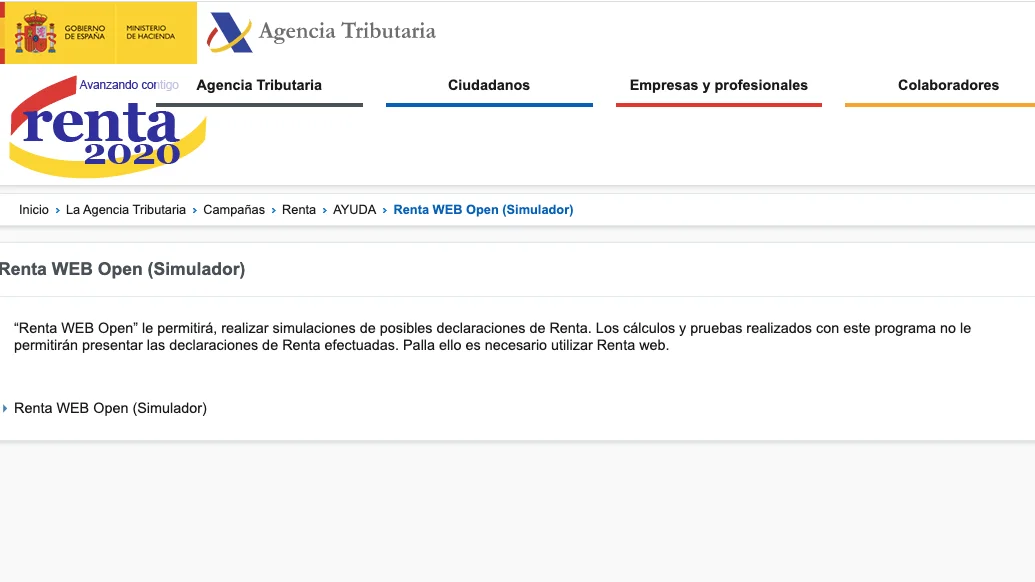Open the Renta WEB Open (Simulador) list link
The width and height of the screenshot is (1035, 582).
[x=110, y=408]
